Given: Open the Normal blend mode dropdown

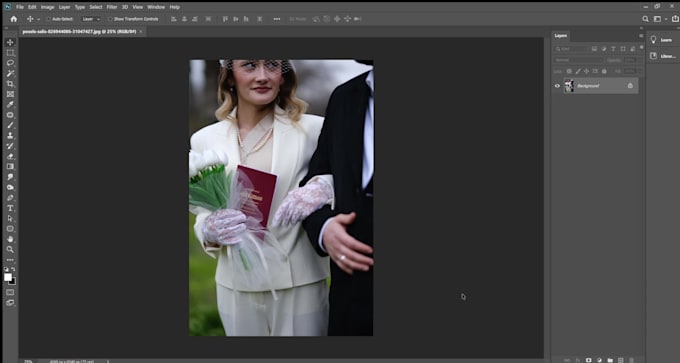Looking at the screenshot, I should tap(579, 60).
